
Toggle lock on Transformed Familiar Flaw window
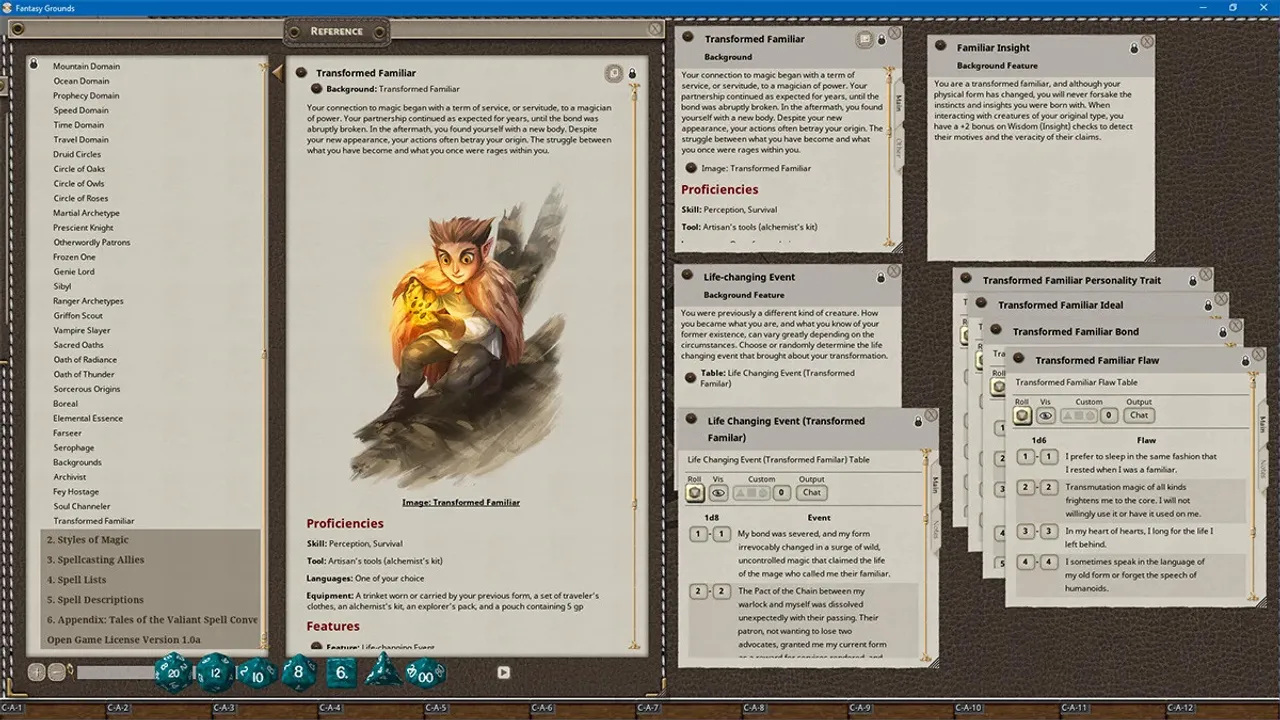1246,360
